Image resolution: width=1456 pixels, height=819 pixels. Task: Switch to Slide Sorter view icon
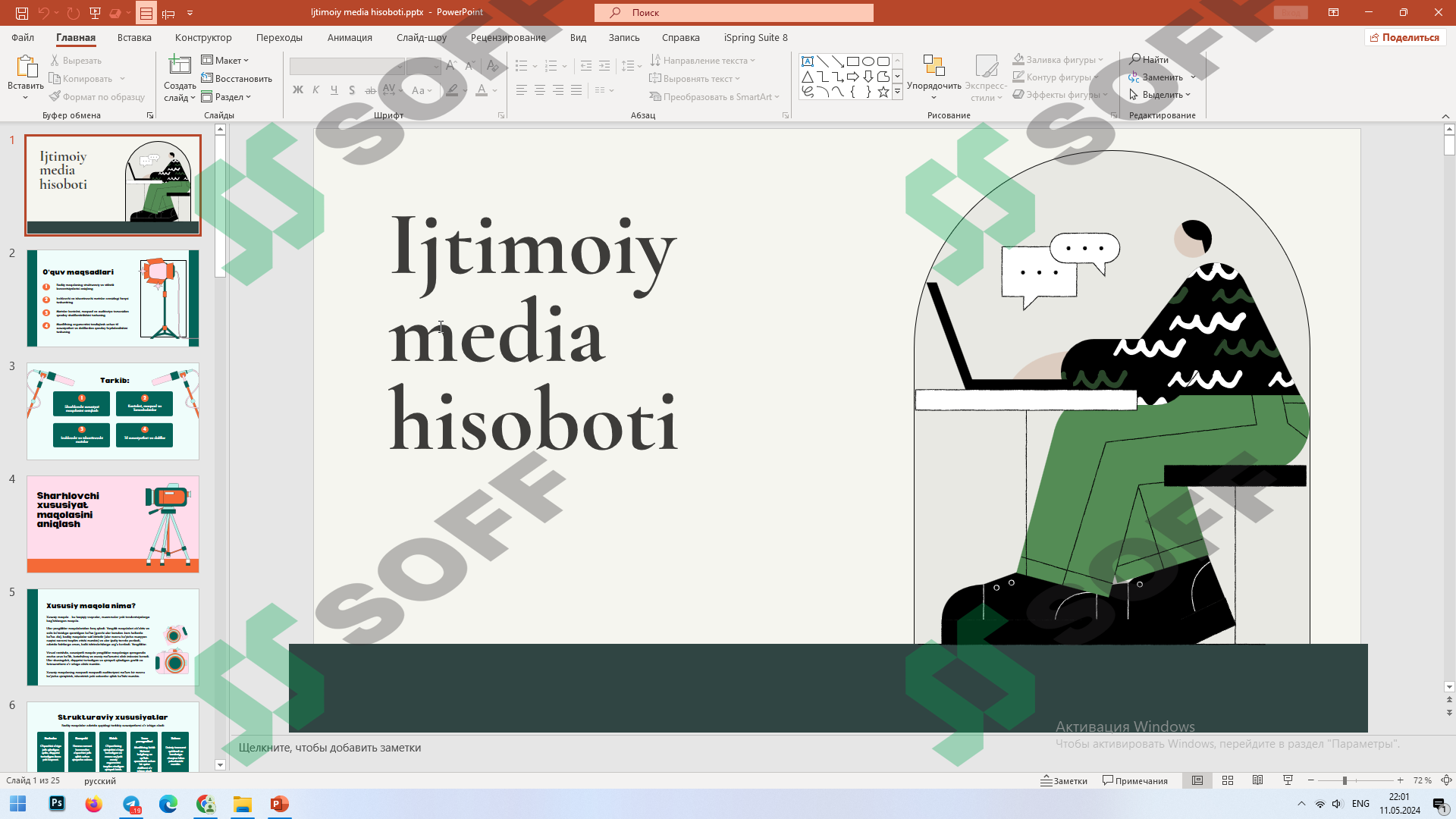[1228, 780]
